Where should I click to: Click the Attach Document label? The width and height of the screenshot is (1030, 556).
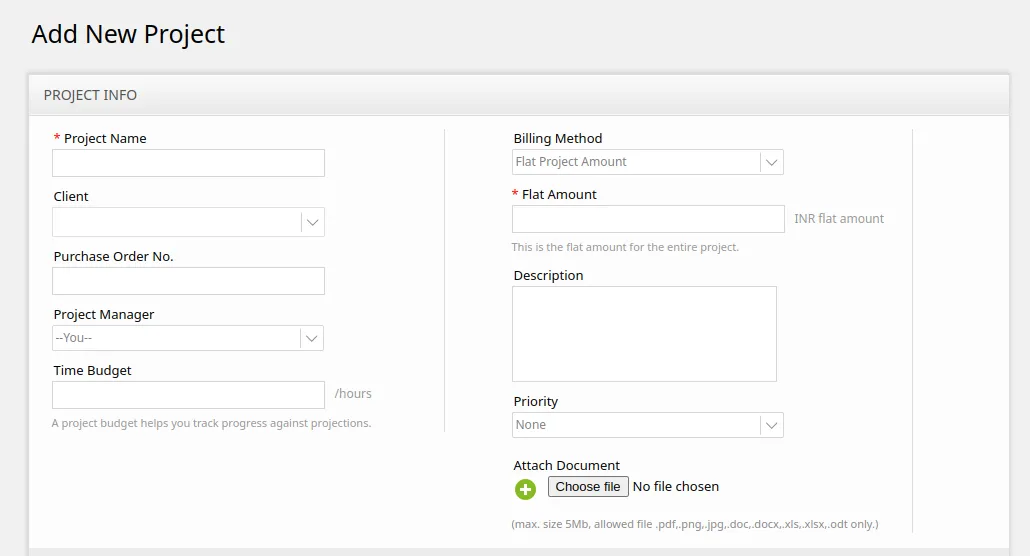coord(566,465)
